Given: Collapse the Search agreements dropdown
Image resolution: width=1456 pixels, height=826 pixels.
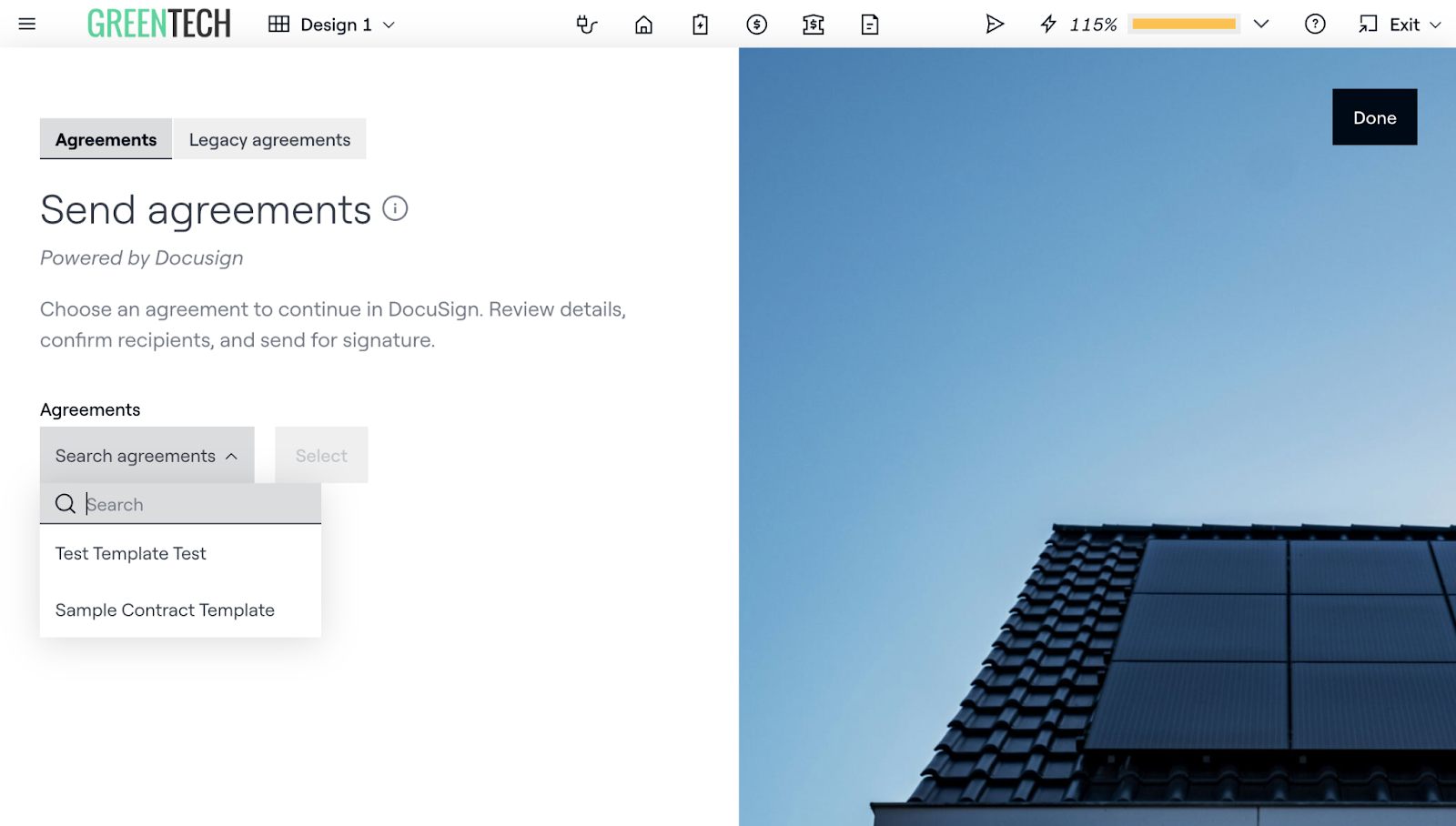Looking at the screenshot, I should [x=147, y=456].
